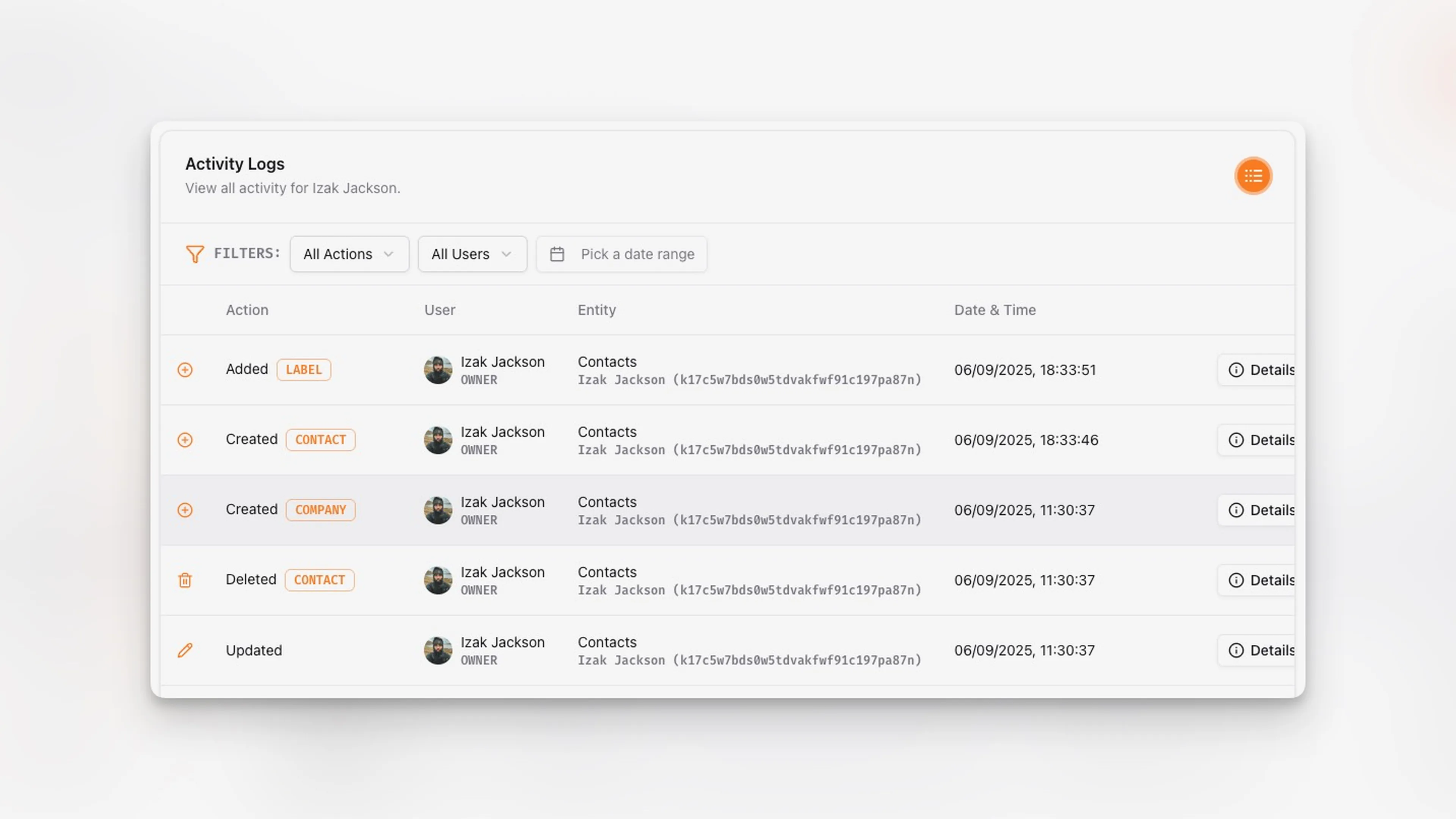
Task: Click the Action column header
Action: 247,310
